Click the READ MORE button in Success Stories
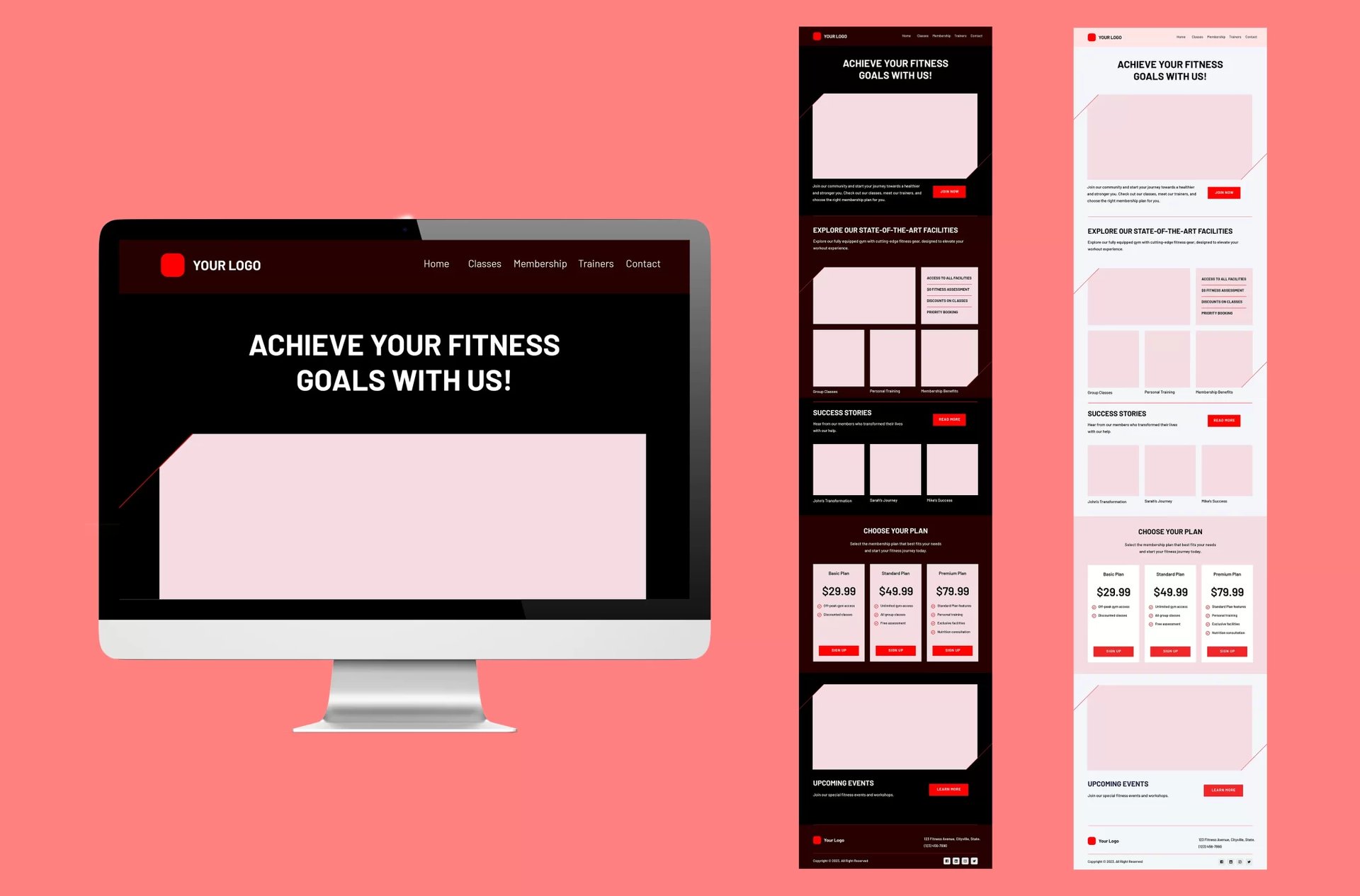 pos(948,419)
